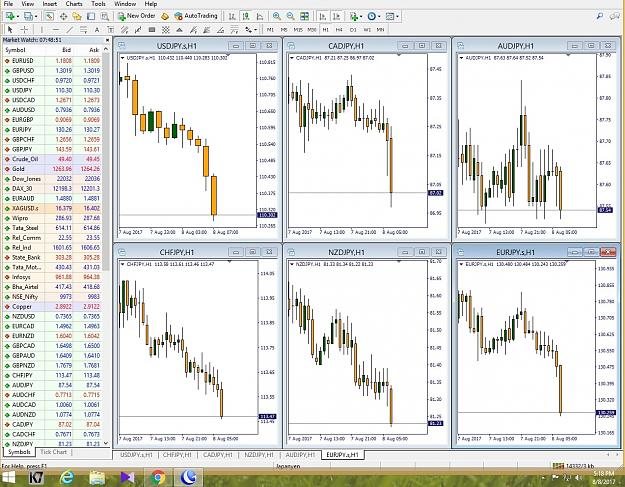The image size is (625, 487).
Task: Open the Tools menu
Action: (x=98, y=4)
